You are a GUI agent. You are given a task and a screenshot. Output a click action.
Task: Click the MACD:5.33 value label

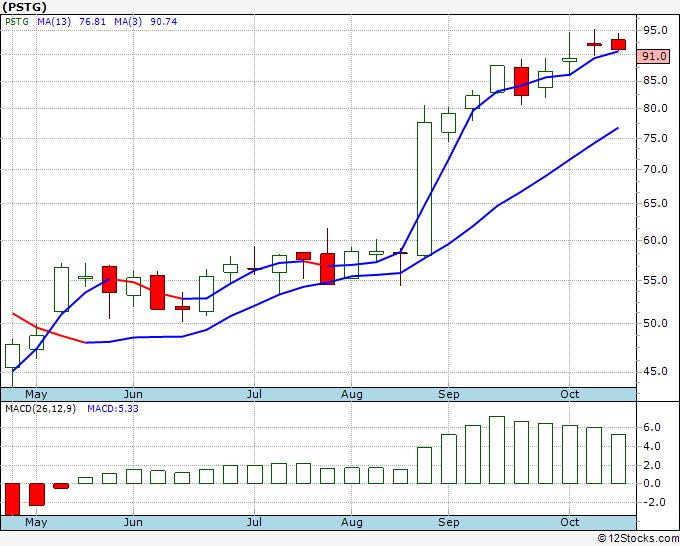pyautogui.click(x=113, y=409)
